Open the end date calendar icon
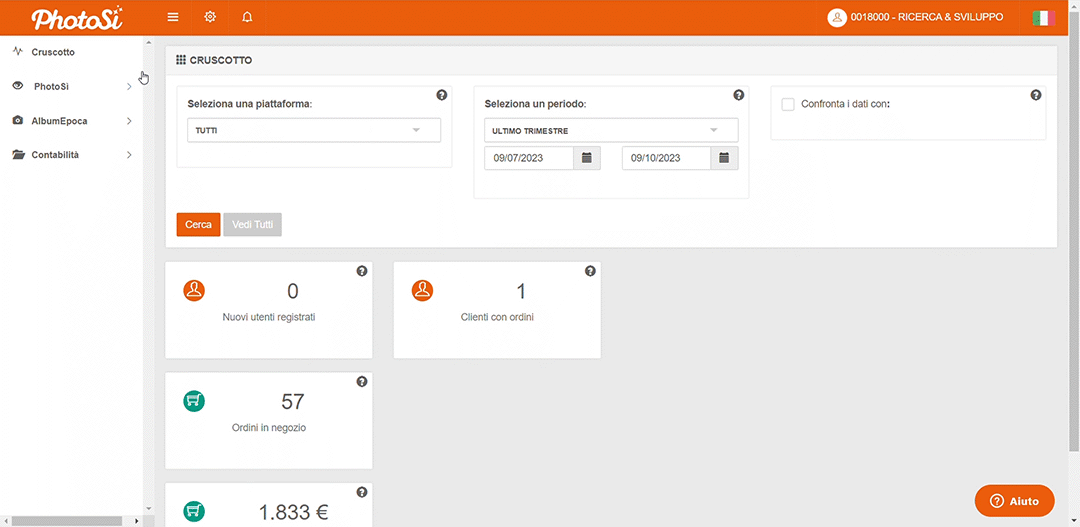The height and width of the screenshot is (527, 1080). pyautogui.click(x=725, y=158)
